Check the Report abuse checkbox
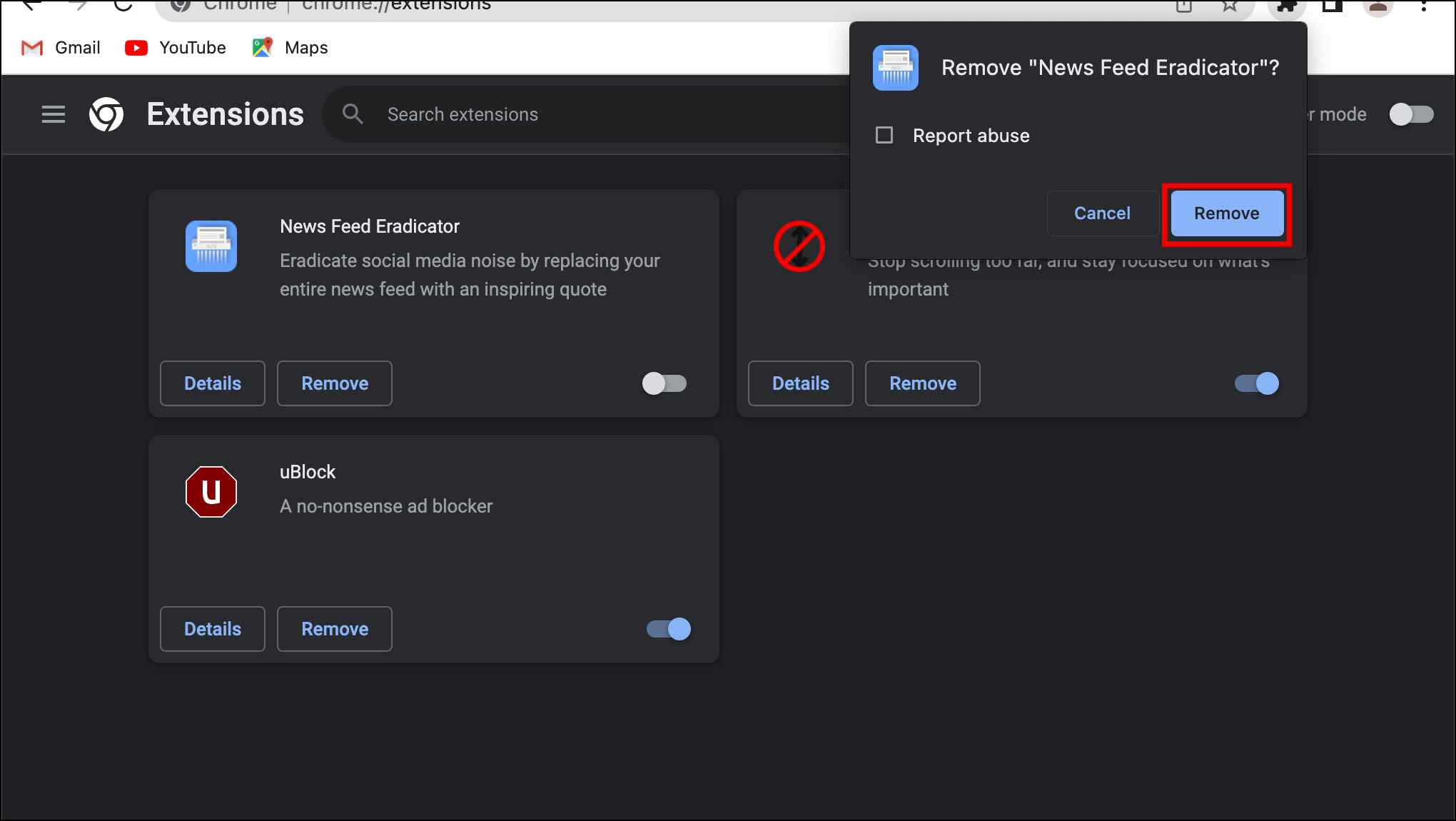 [x=884, y=135]
